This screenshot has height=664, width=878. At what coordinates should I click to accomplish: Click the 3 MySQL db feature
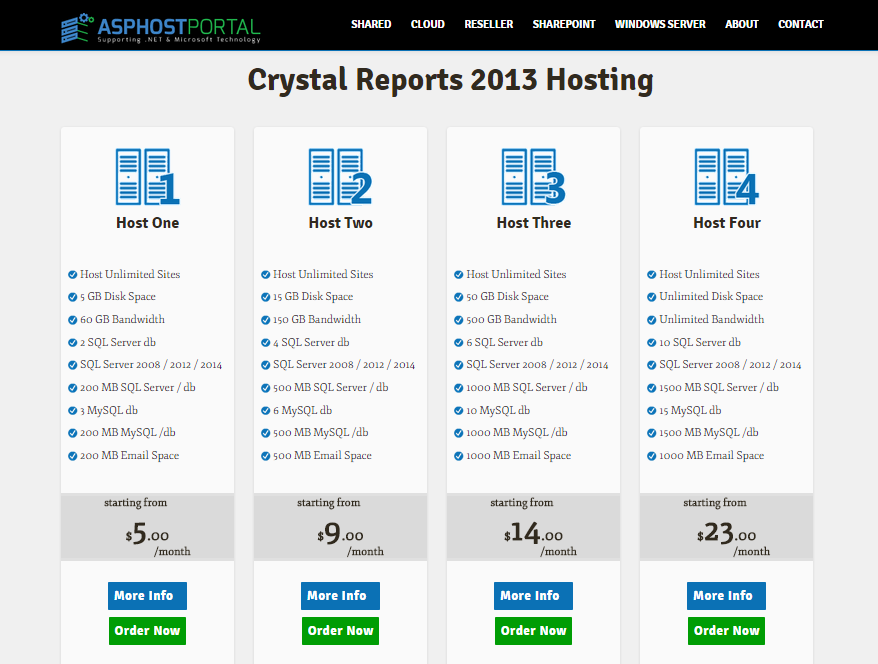click(109, 410)
